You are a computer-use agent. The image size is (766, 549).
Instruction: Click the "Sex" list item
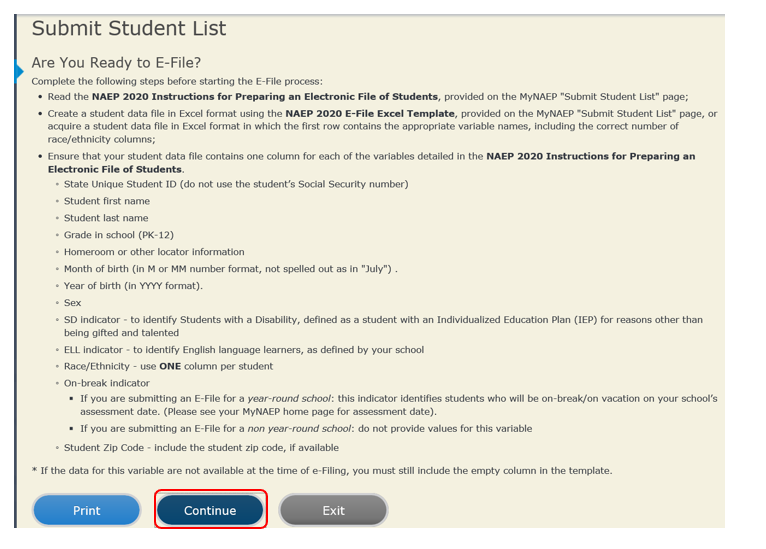(73, 303)
